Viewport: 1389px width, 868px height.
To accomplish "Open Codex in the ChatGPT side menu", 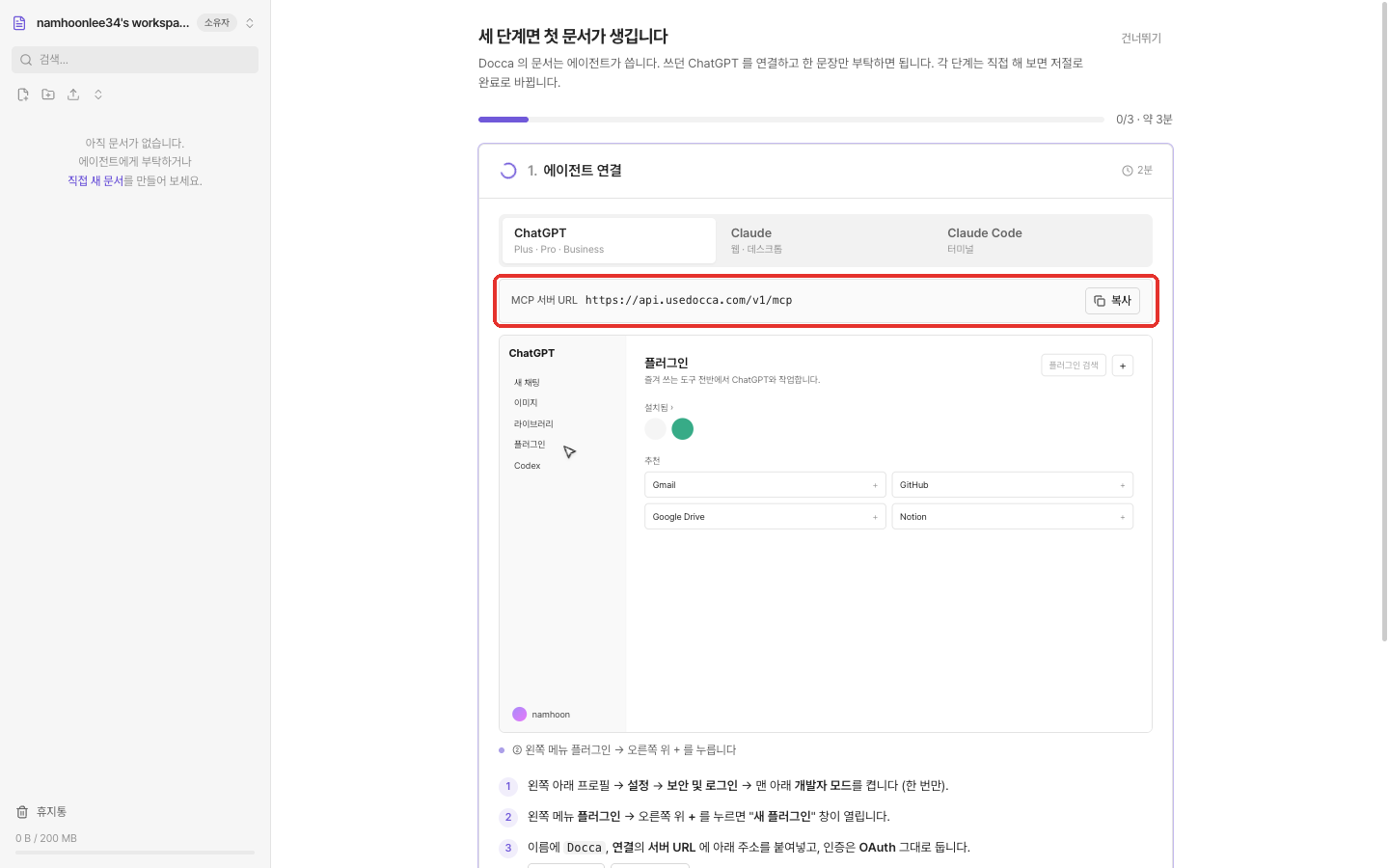I will pyautogui.click(x=527, y=466).
